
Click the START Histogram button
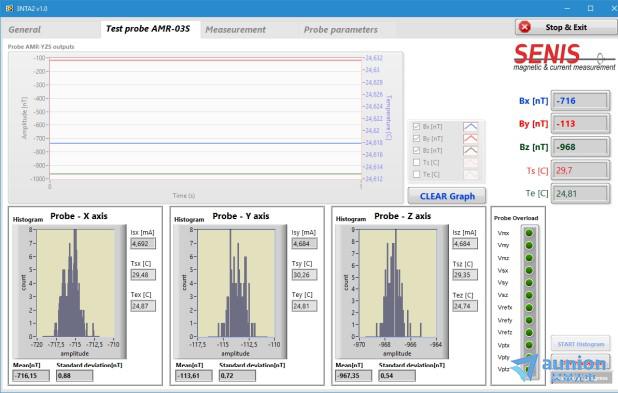(x=581, y=344)
